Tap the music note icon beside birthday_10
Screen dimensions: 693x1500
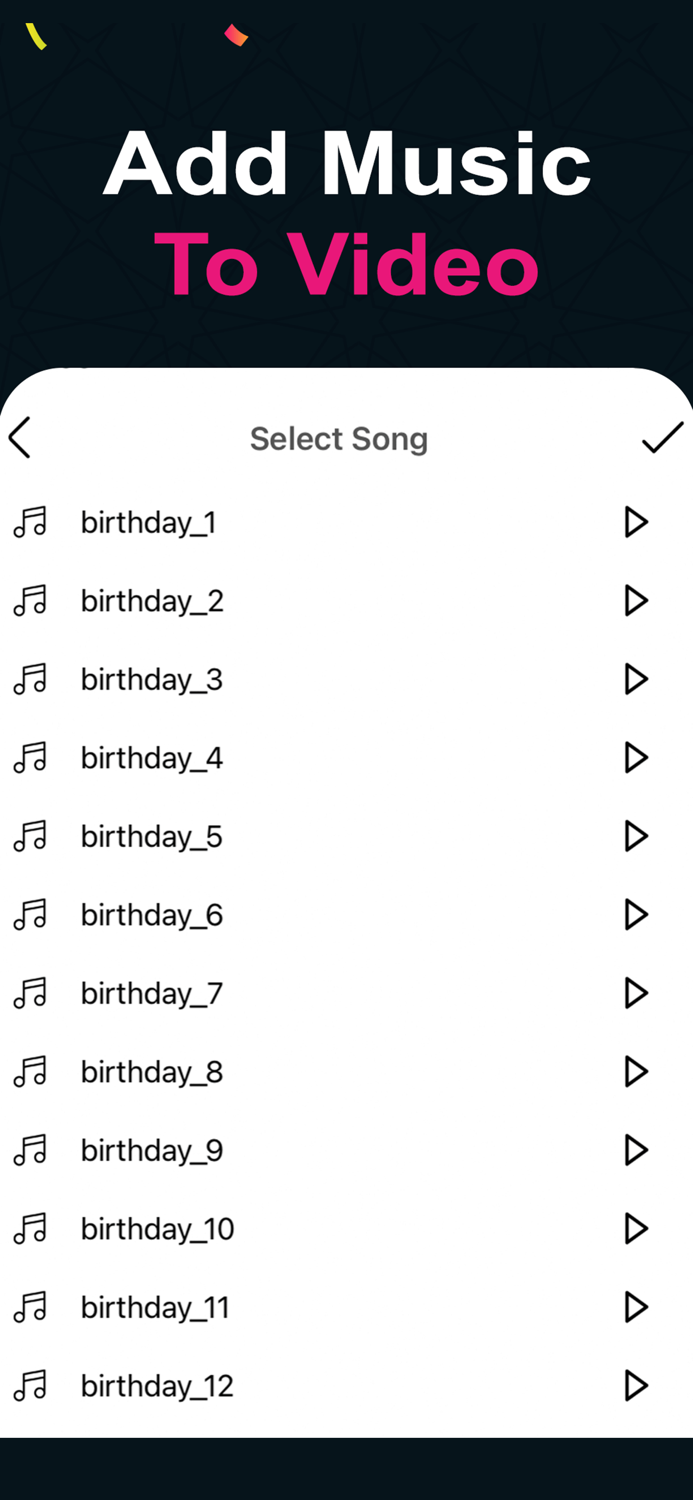30,1228
